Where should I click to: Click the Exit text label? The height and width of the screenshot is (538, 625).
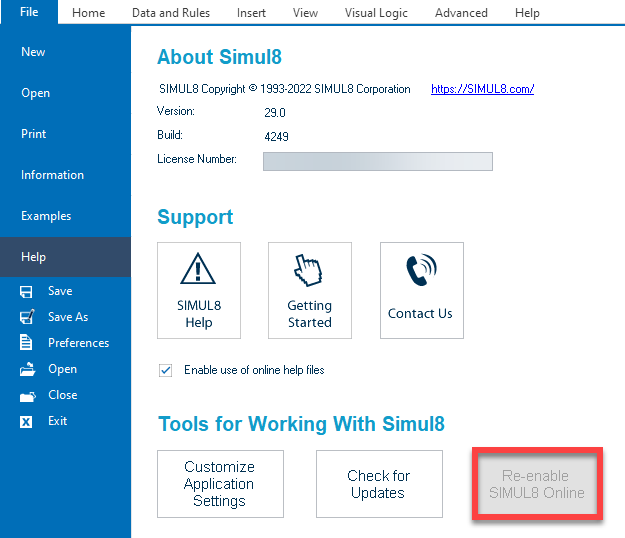pyautogui.click(x=58, y=421)
